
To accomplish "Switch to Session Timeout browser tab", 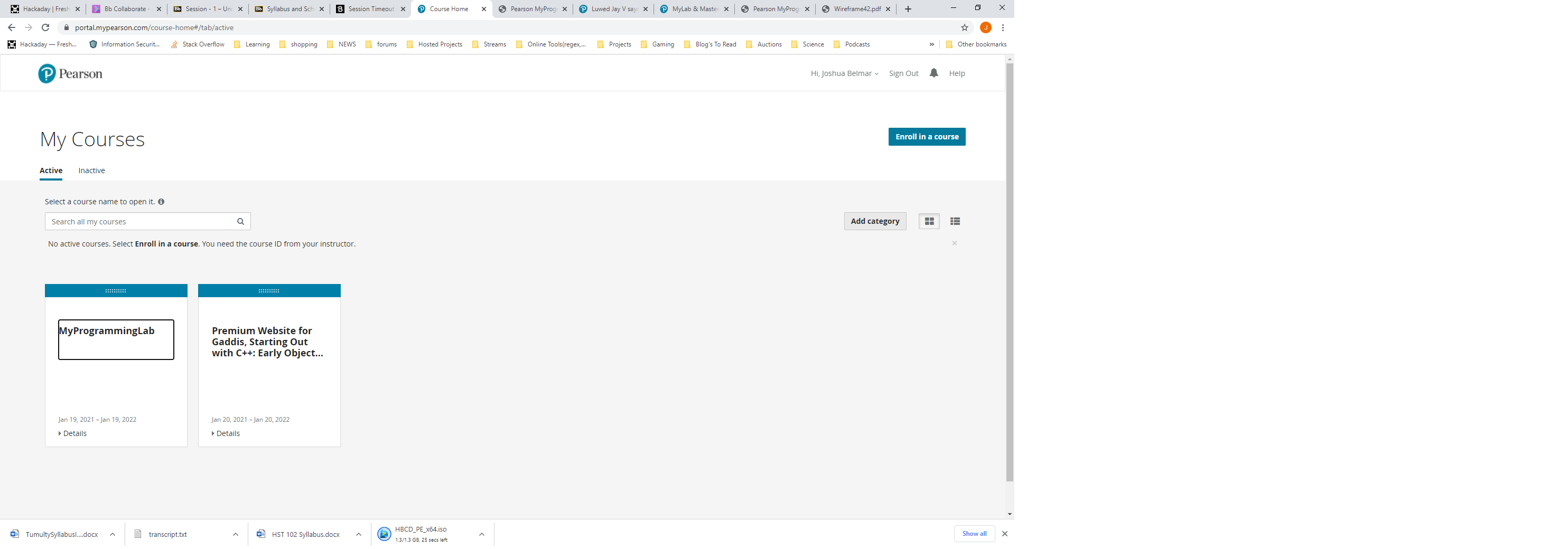I will point(370,9).
